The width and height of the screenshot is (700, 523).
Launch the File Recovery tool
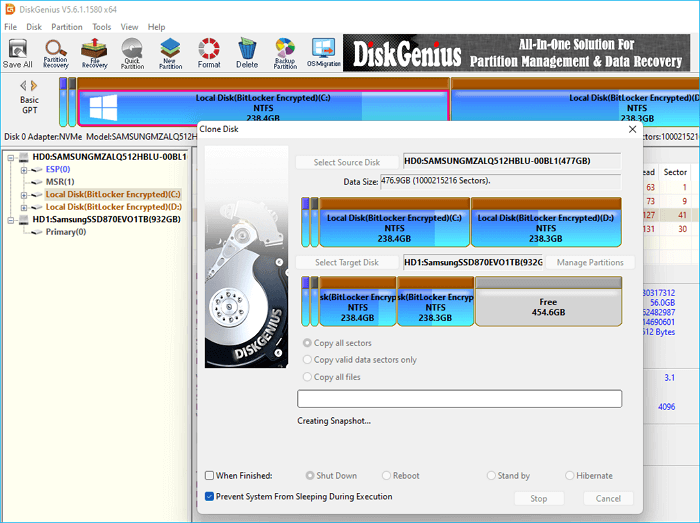(x=94, y=52)
